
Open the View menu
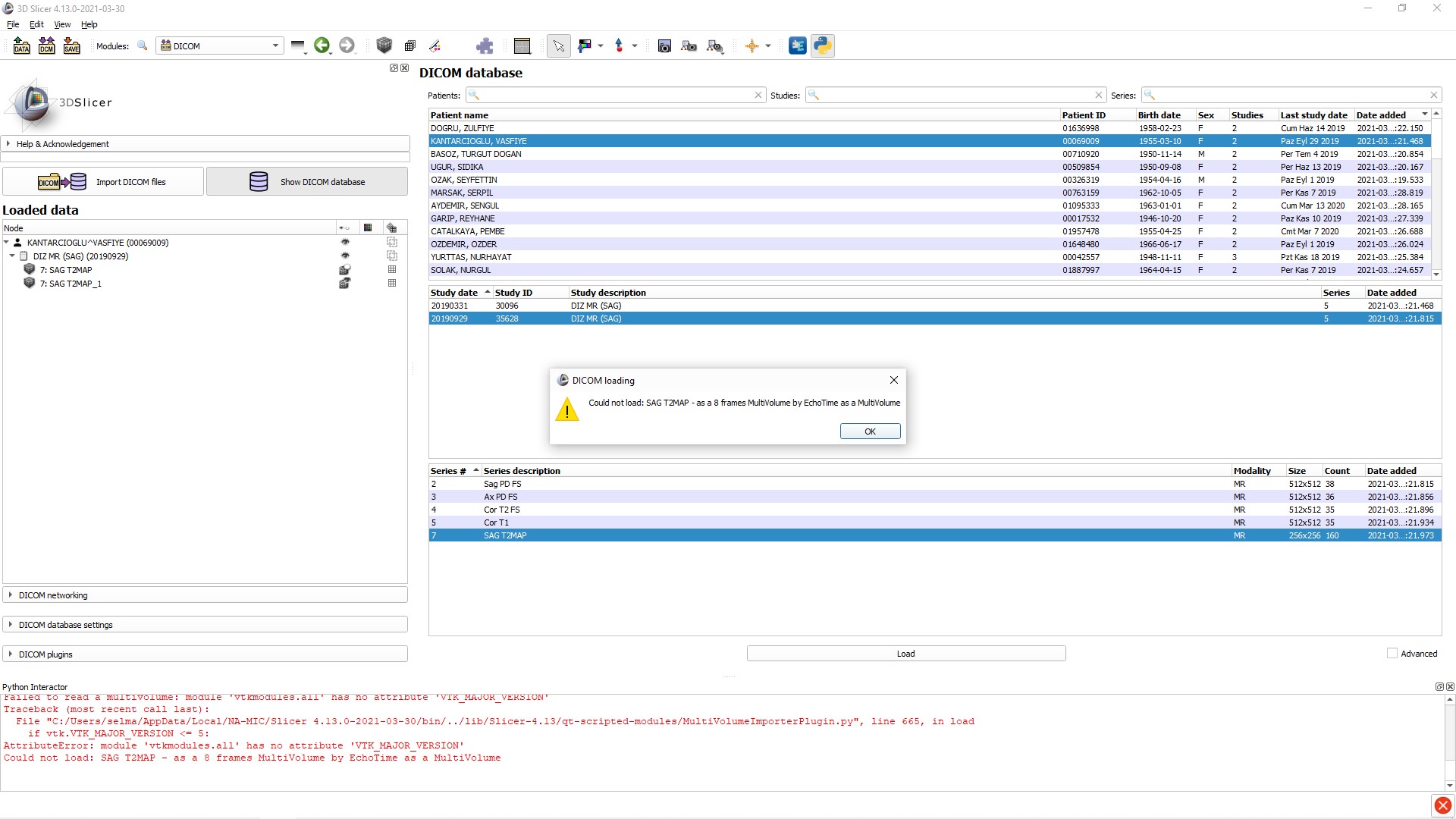(x=62, y=24)
